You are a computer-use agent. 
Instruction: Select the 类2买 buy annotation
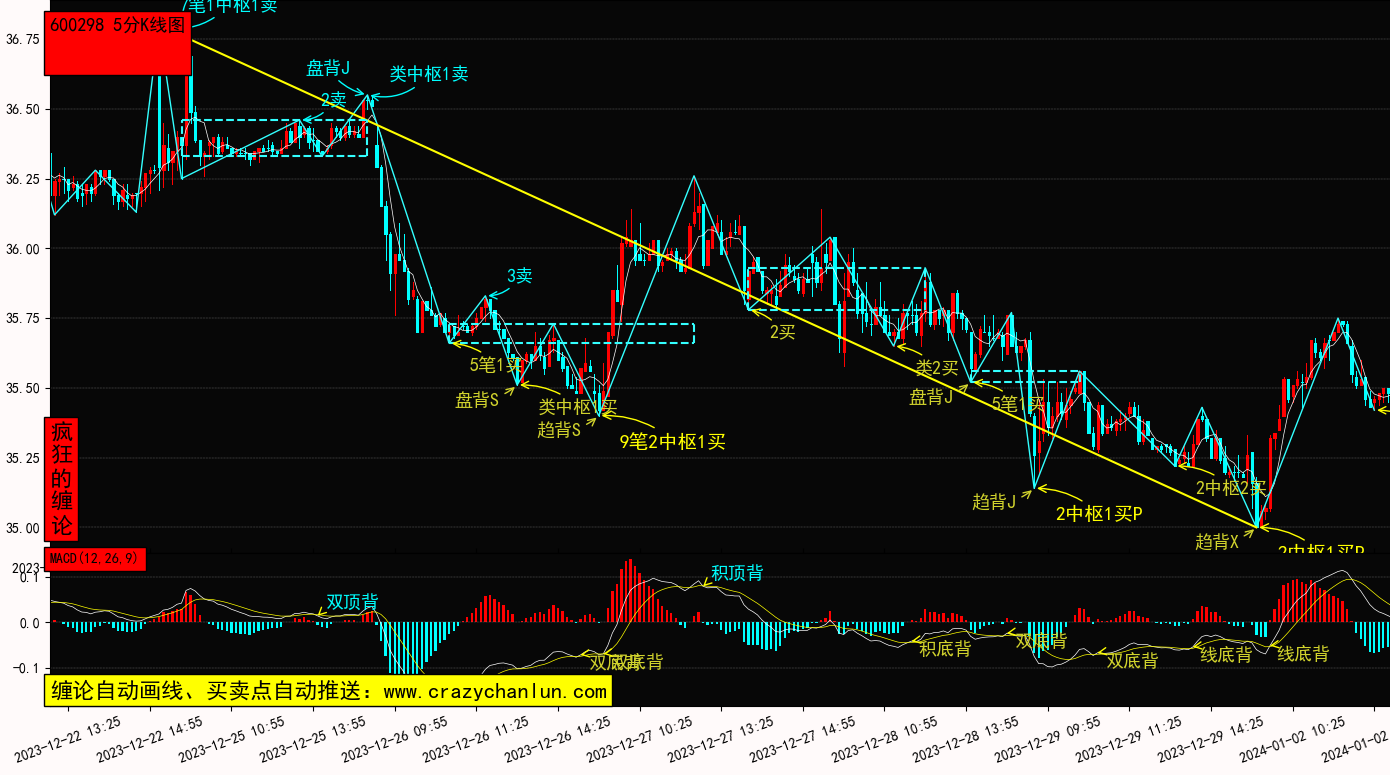(937, 368)
